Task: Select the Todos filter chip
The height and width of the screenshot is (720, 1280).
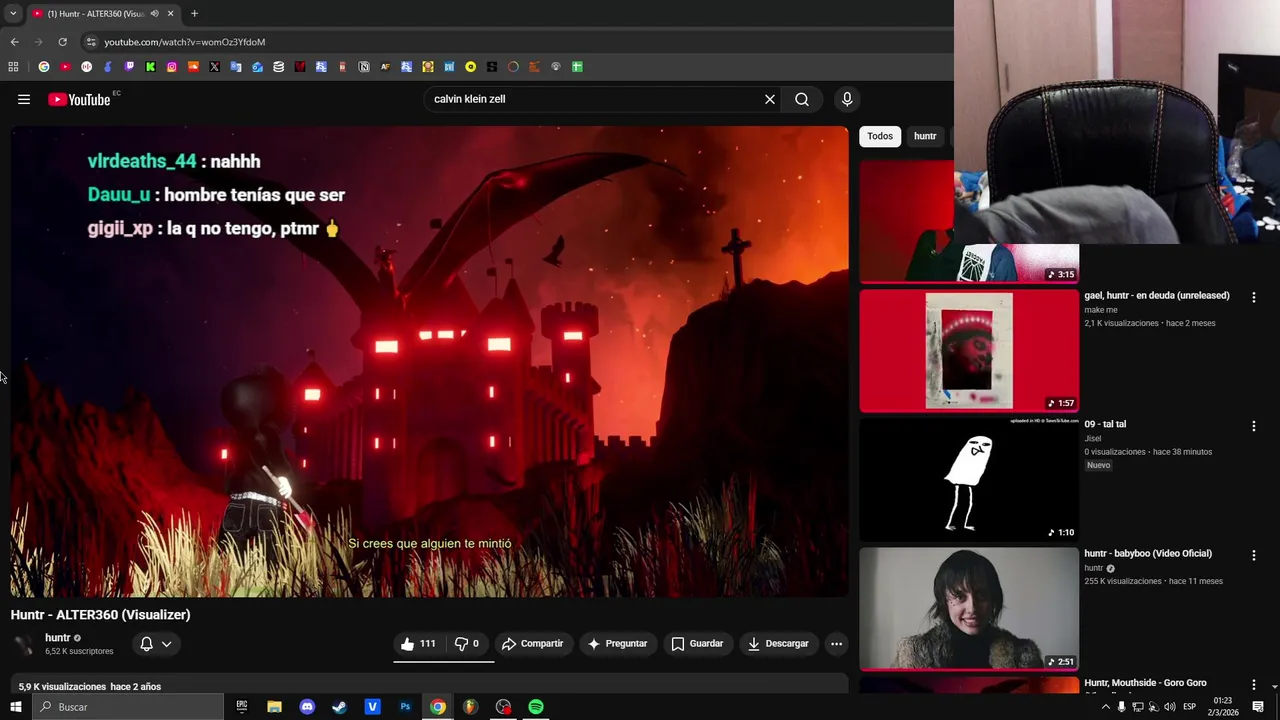Action: [x=880, y=136]
